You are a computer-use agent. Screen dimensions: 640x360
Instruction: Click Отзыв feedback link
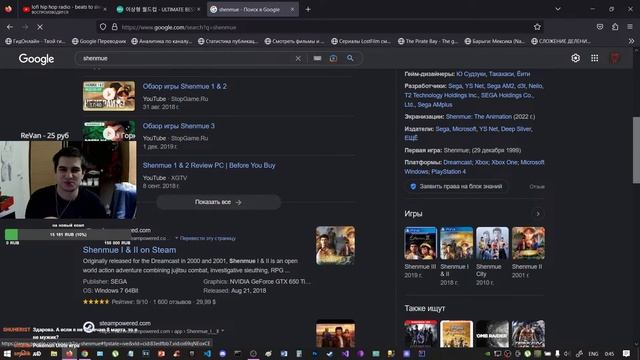[537, 187]
